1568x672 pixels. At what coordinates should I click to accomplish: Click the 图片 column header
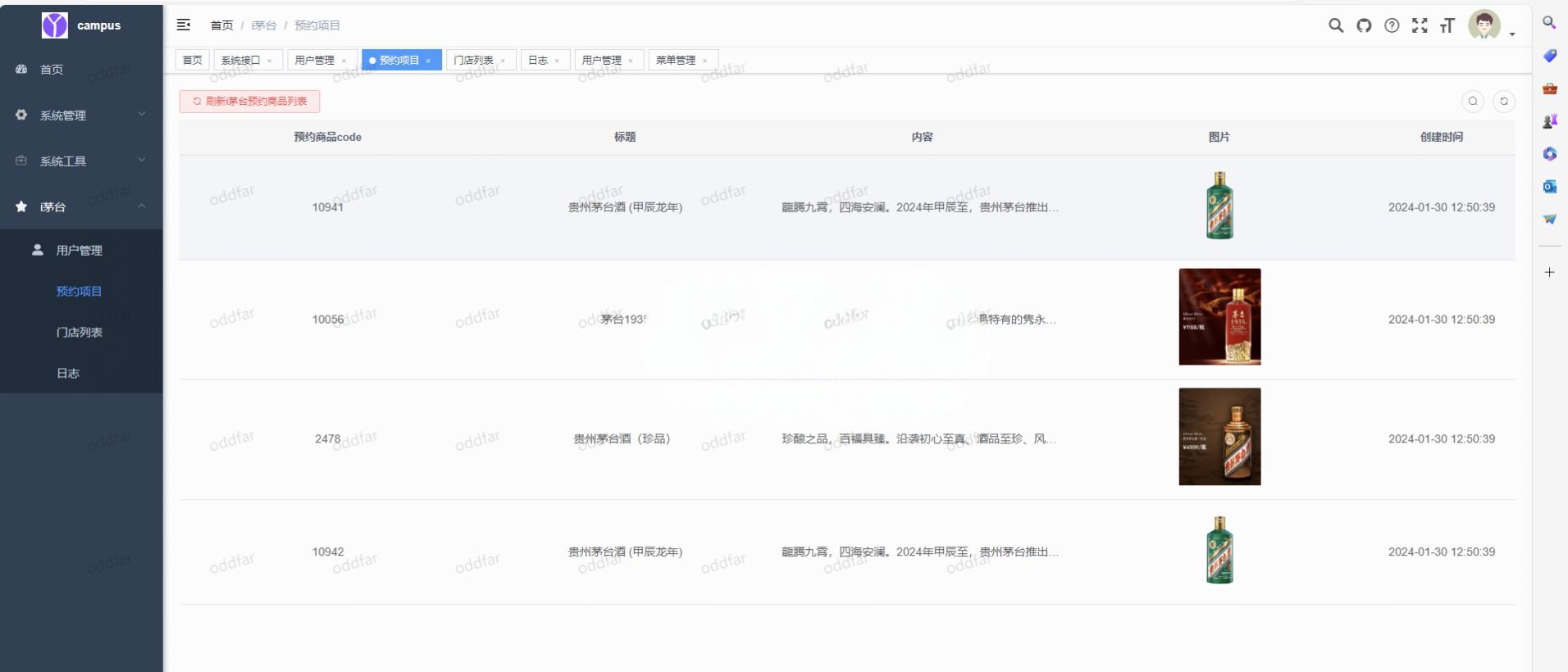(1219, 137)
